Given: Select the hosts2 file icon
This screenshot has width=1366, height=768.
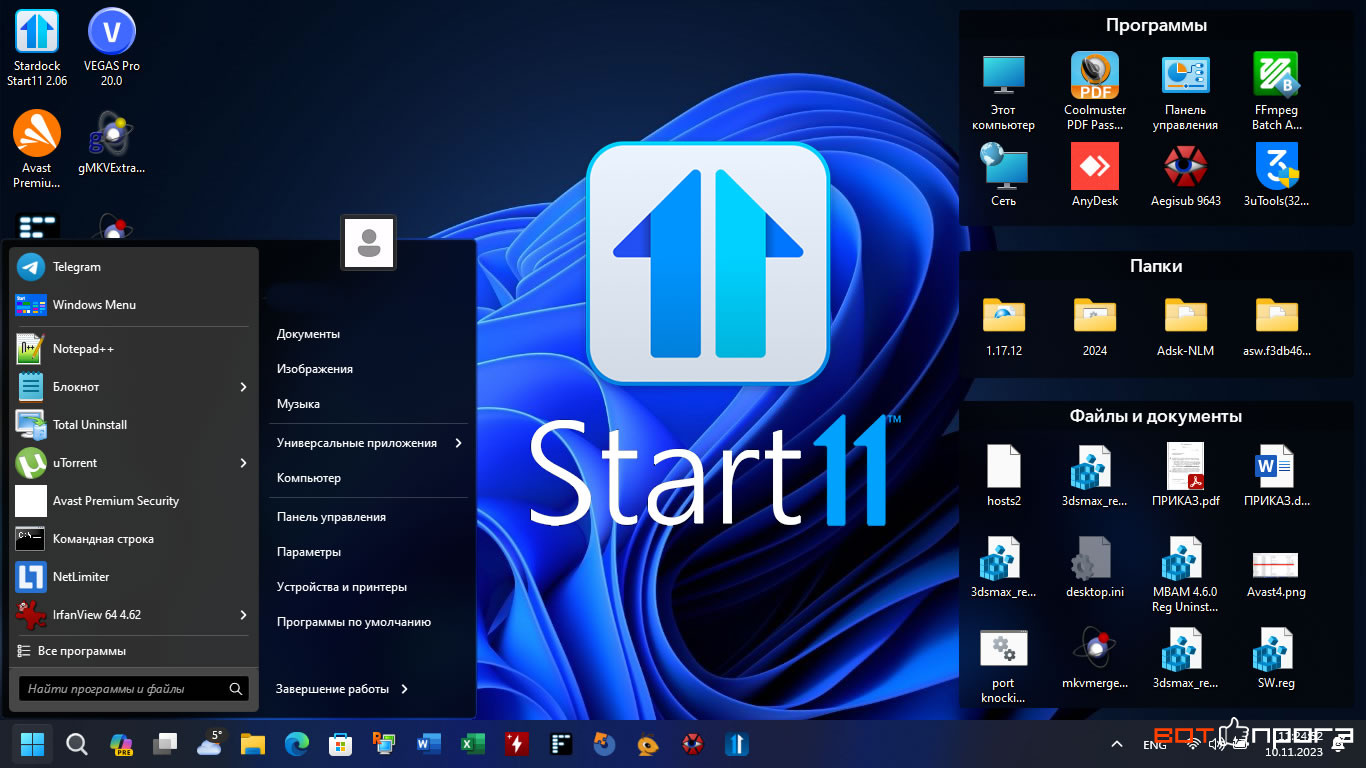Looking at the screenshot, I should coord(1003,476).
